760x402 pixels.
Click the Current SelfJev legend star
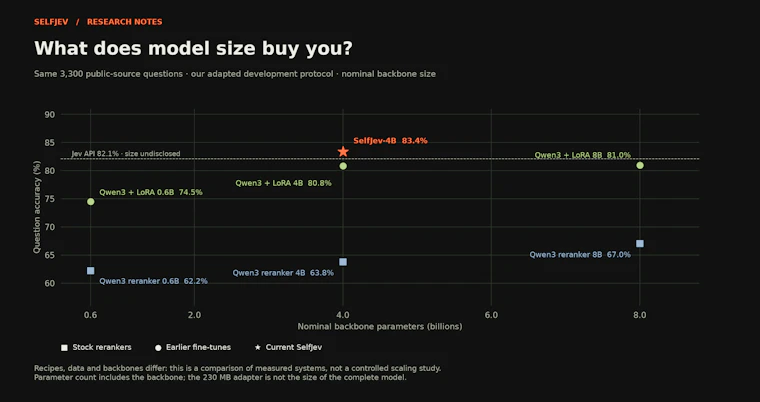tap(258, 347)
